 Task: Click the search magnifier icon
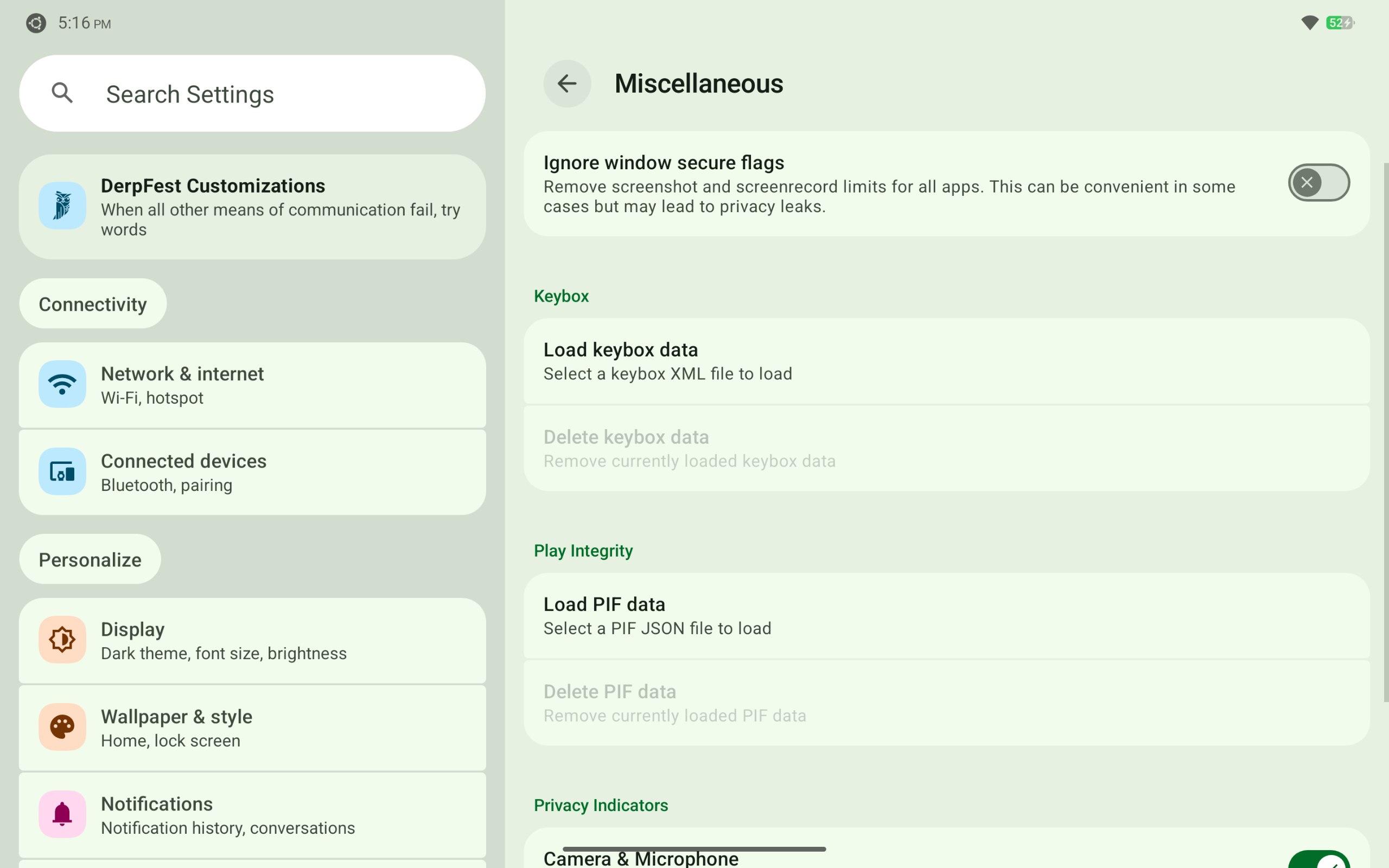[x=62, y=93]
